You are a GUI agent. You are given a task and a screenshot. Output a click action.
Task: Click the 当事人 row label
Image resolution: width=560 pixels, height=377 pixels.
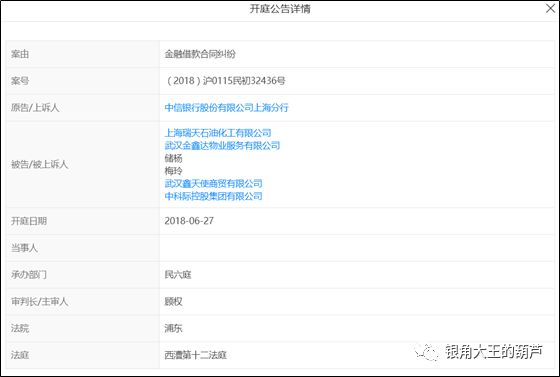24,248
